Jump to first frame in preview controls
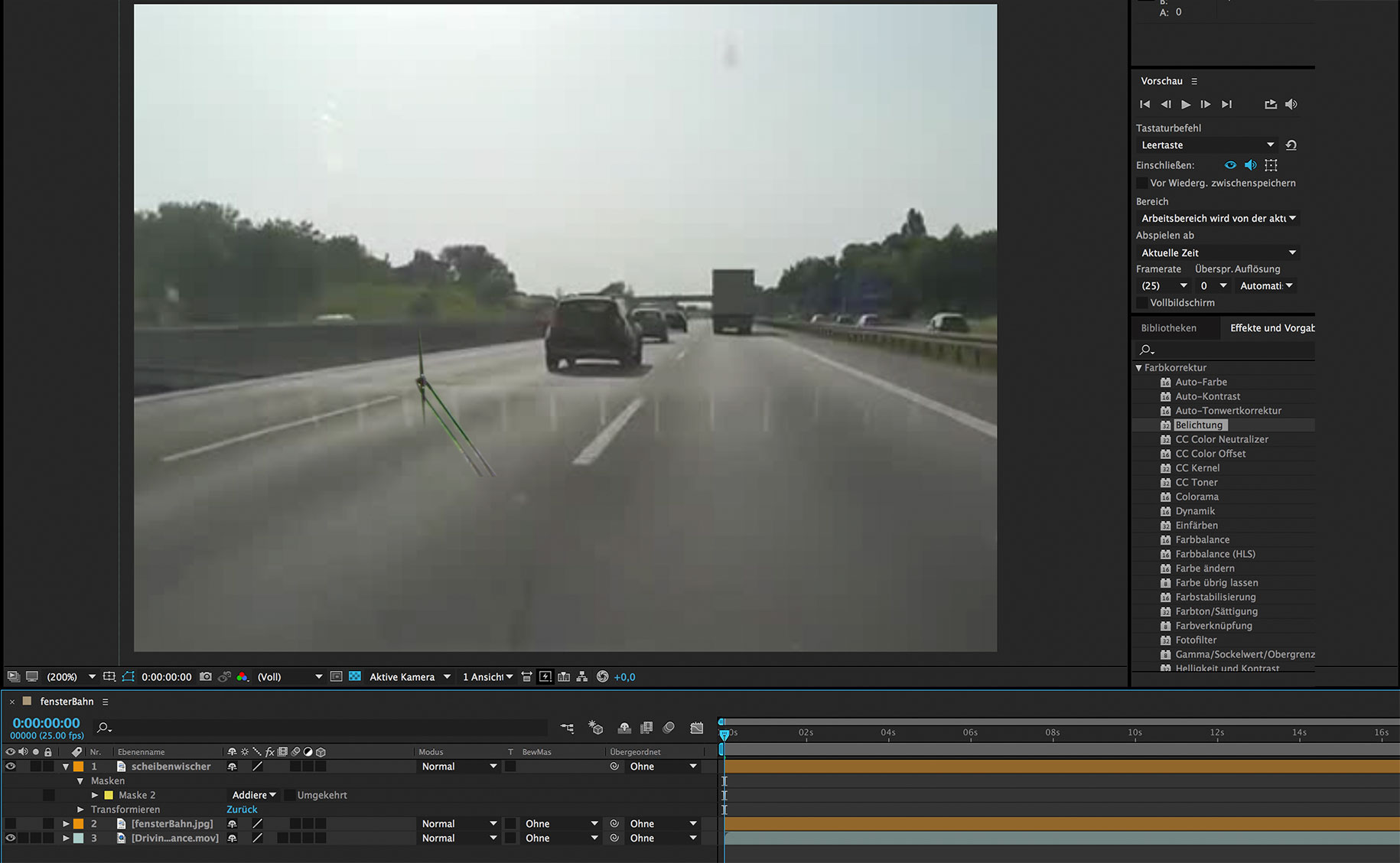The height and width of the screenshot is (863, 1400). (1144, 104)
